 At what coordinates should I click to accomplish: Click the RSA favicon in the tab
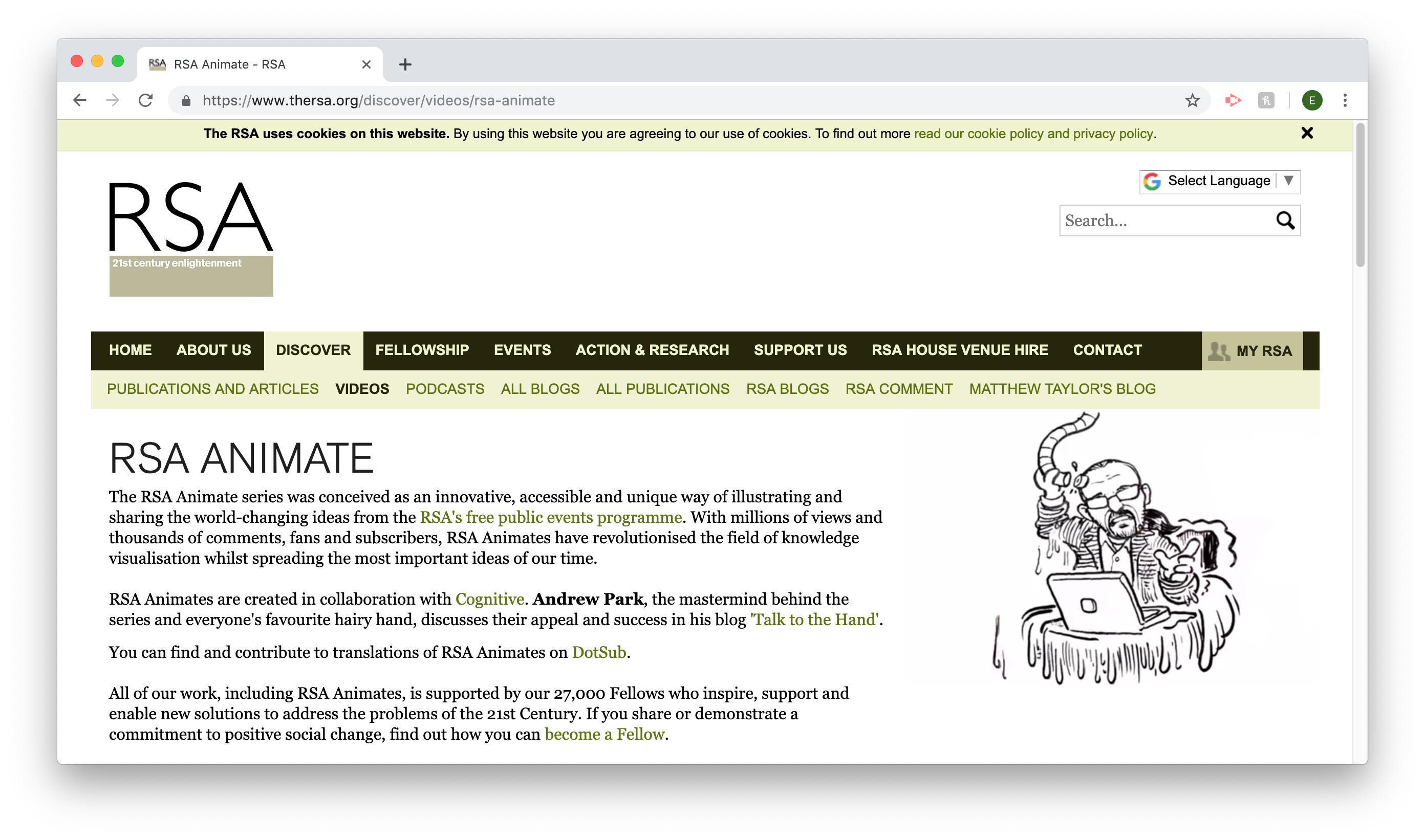coord(157,64)
